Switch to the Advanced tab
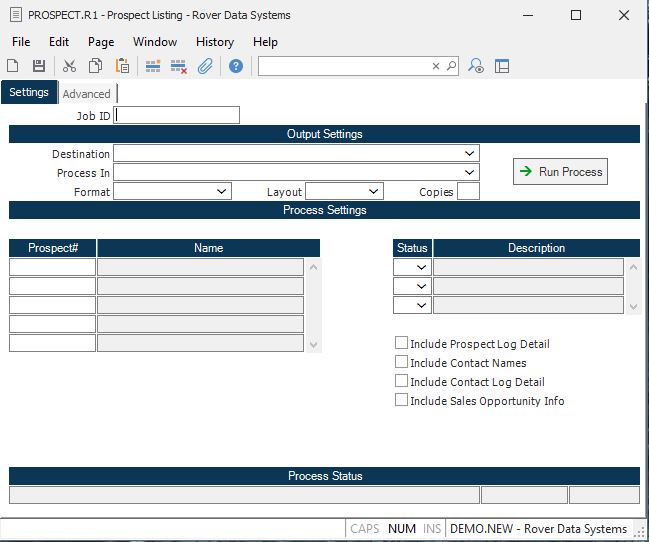 (x=87, y=94)
